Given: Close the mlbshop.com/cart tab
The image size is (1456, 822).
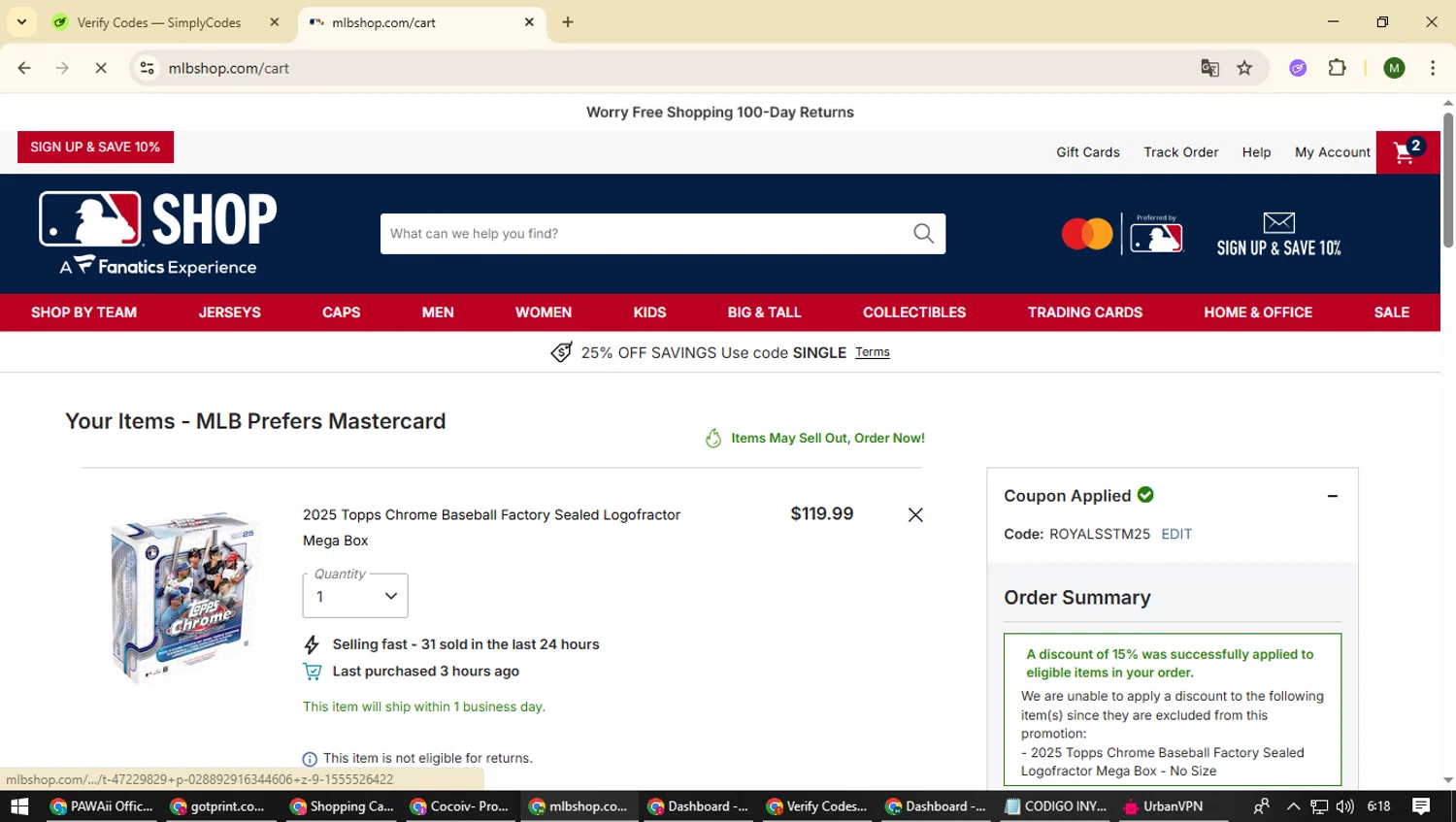Looking at the screenshot, I should [x=529, y=22].
